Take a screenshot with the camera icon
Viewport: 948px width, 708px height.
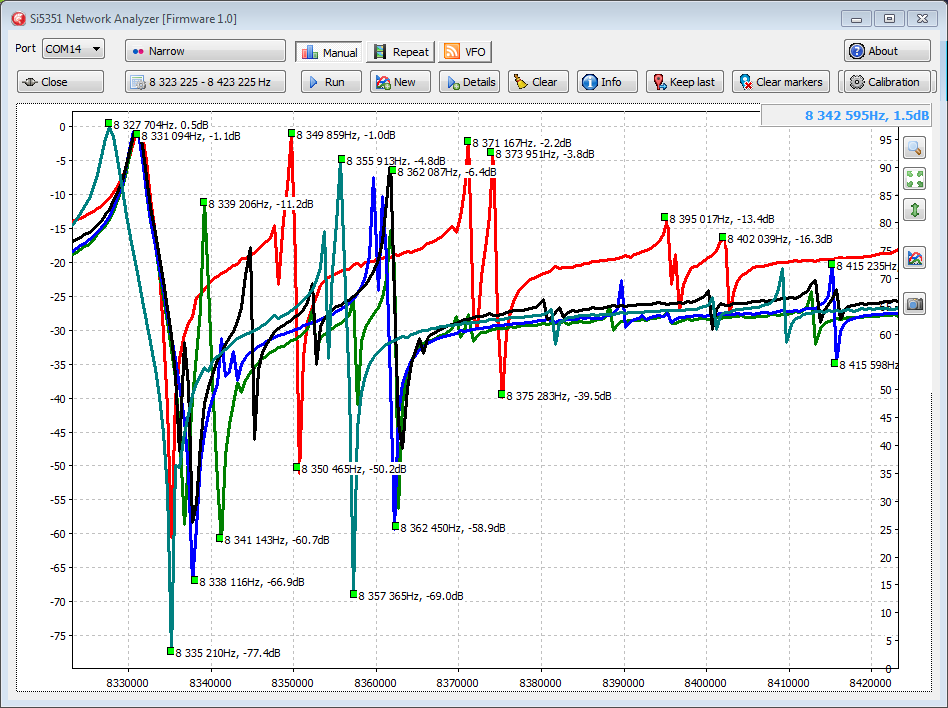click(x=914, y=304)
